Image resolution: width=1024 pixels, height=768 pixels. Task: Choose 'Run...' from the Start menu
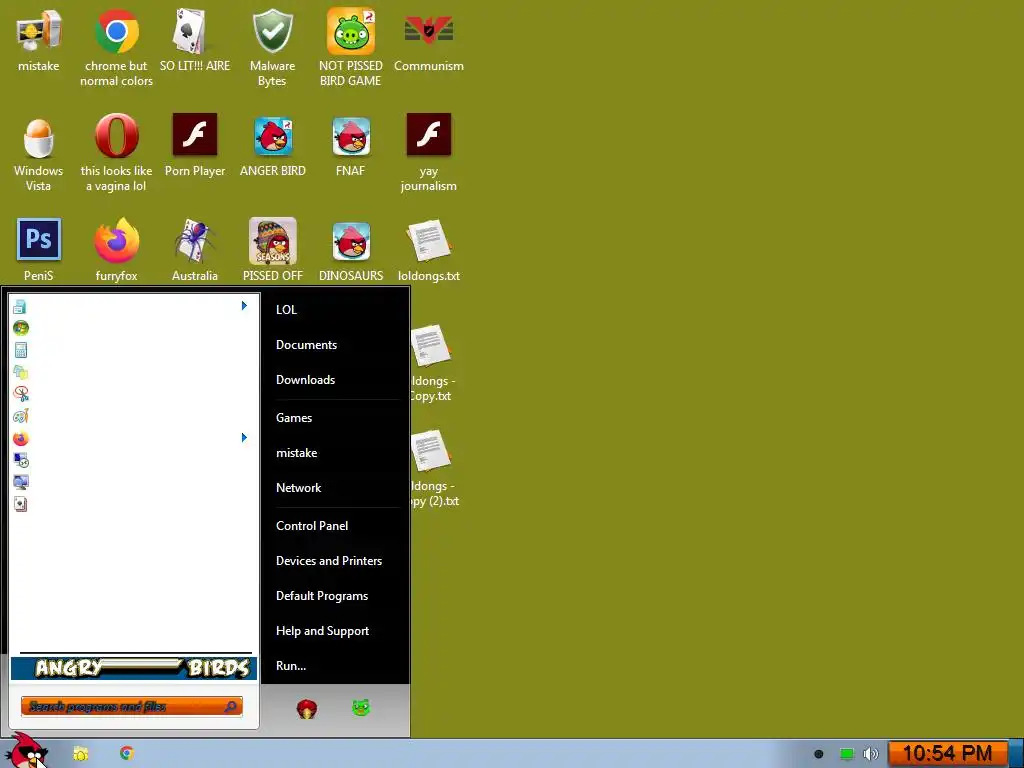click(291, 666)
